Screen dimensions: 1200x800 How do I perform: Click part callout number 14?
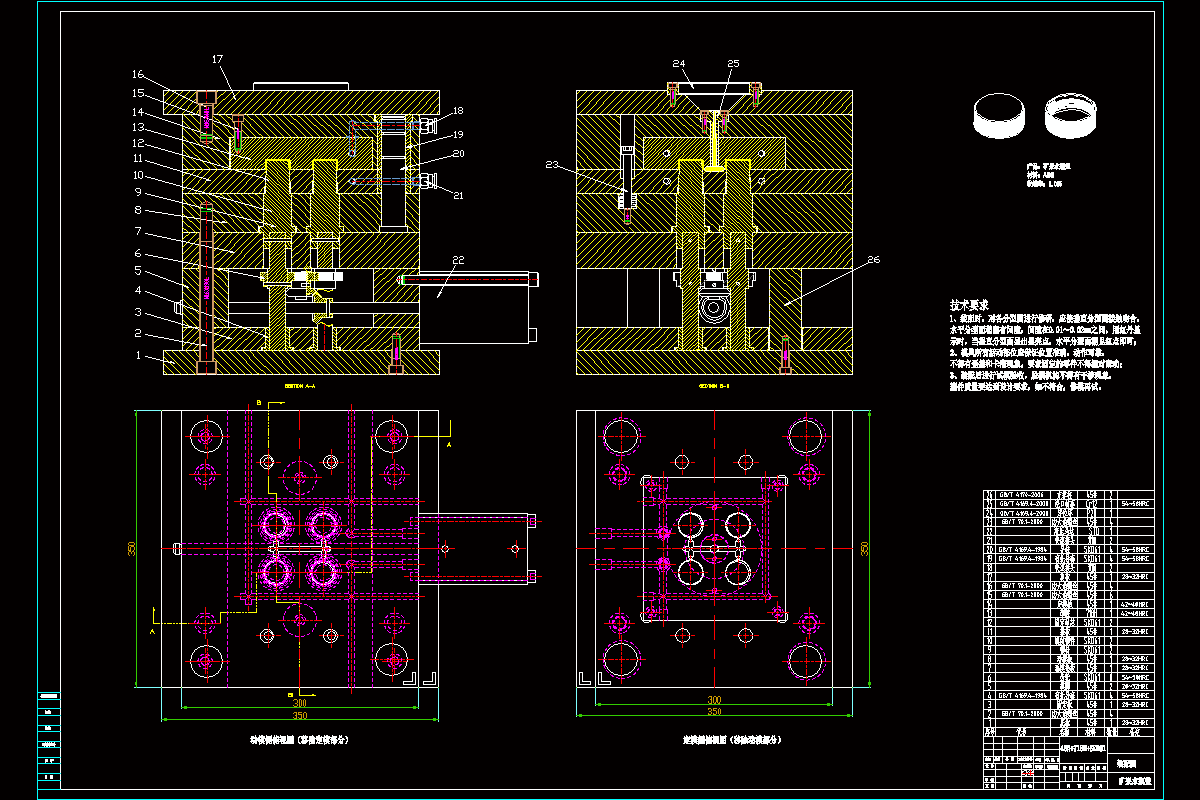click(139, 111)
